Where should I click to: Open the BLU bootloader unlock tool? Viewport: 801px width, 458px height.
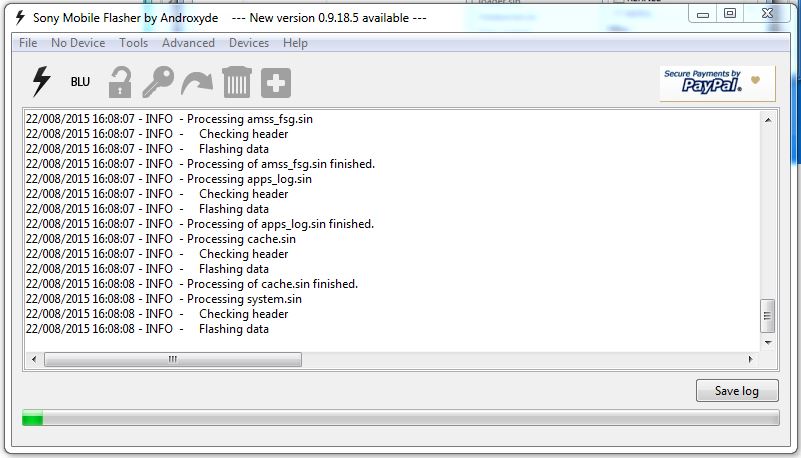80,82
